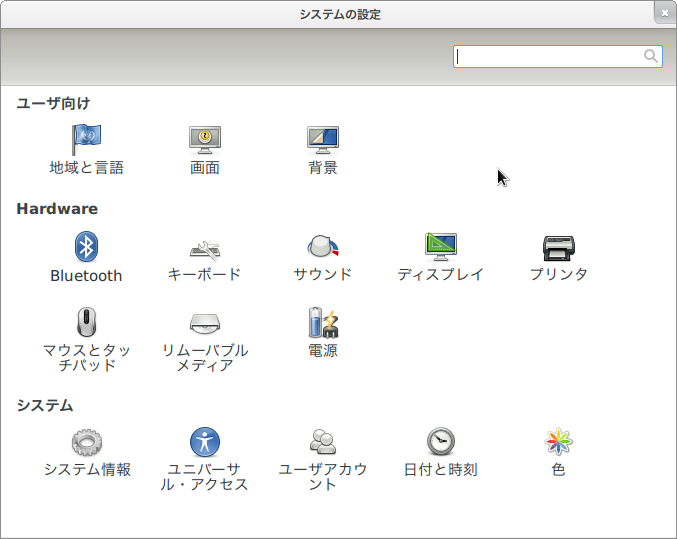Open the マウスとタッチパッド mouse icon
677x539 pixels.
coord(86,322)
